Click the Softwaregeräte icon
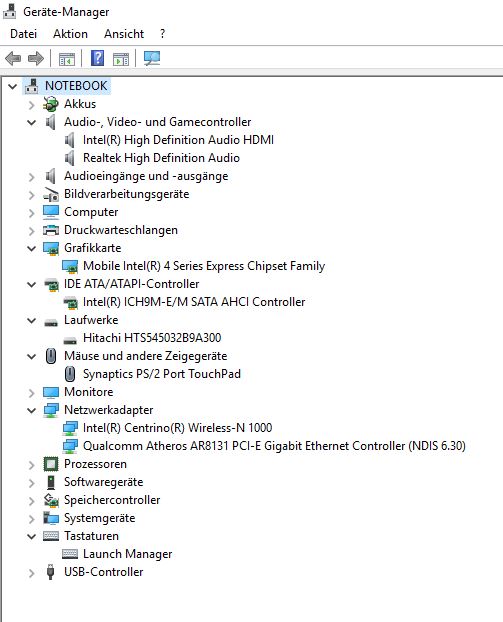Image resolution: width=503 pixels, height=622 pixels. (x=51, y=482)
